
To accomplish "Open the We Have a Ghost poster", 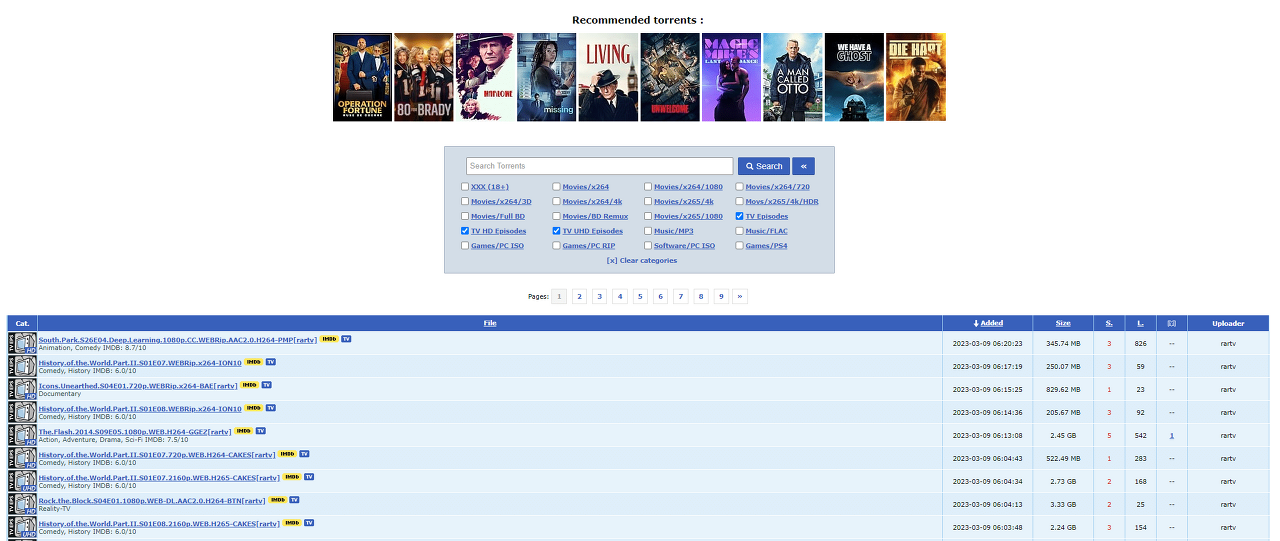I will (854, 77).
